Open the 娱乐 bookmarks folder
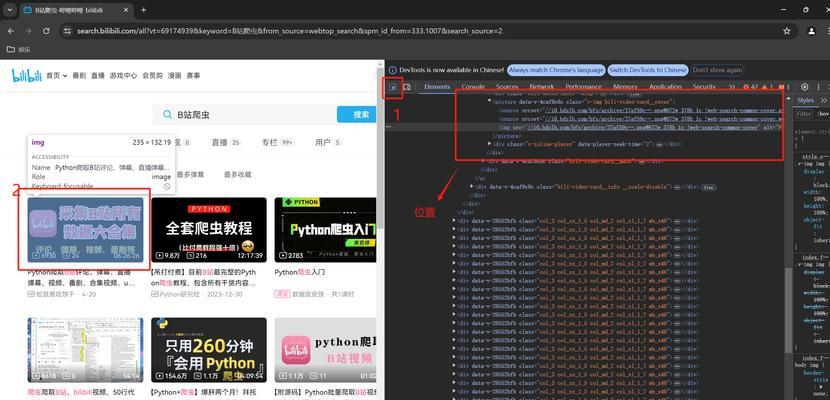 click(x=19, y=50)
